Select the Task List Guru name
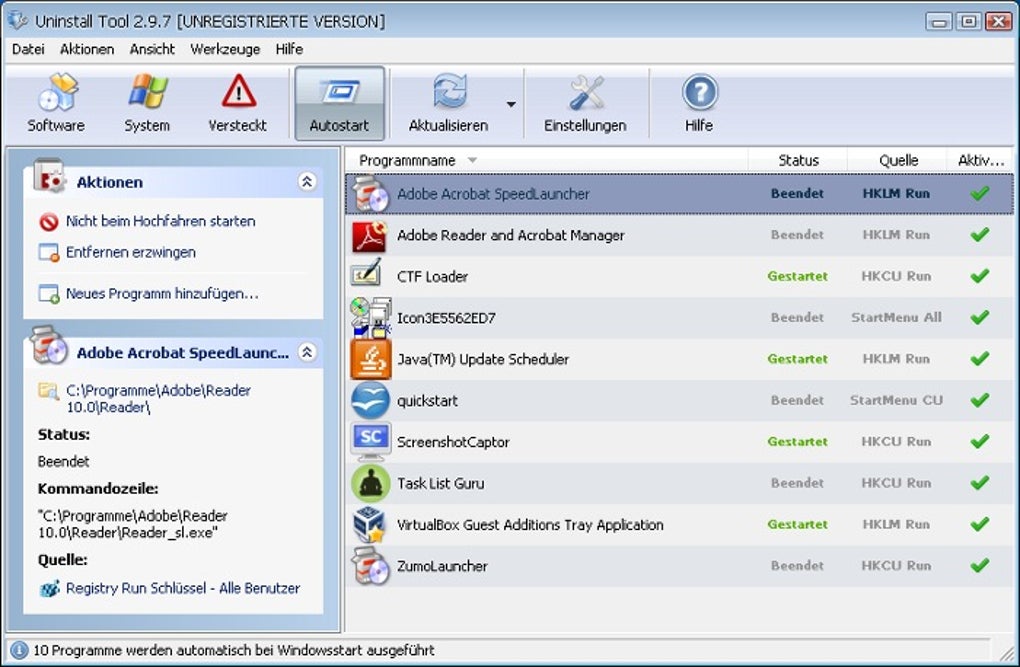1020x667 pixels. point(440,483)
